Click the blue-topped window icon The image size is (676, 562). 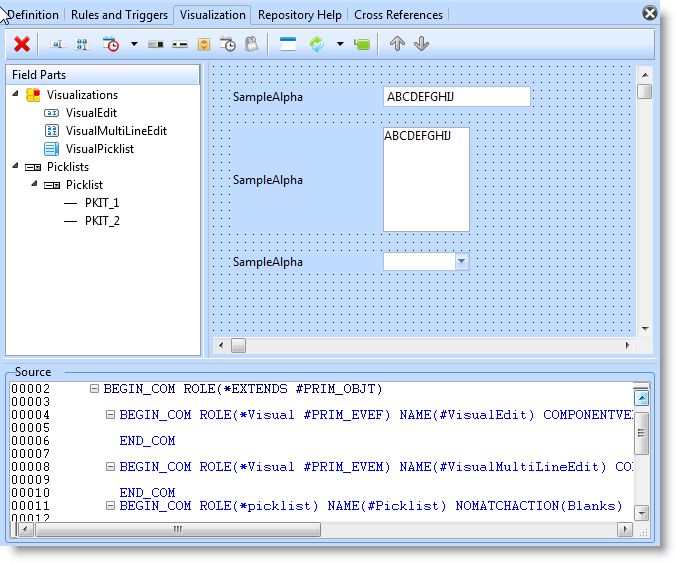[x=288, y=44]
